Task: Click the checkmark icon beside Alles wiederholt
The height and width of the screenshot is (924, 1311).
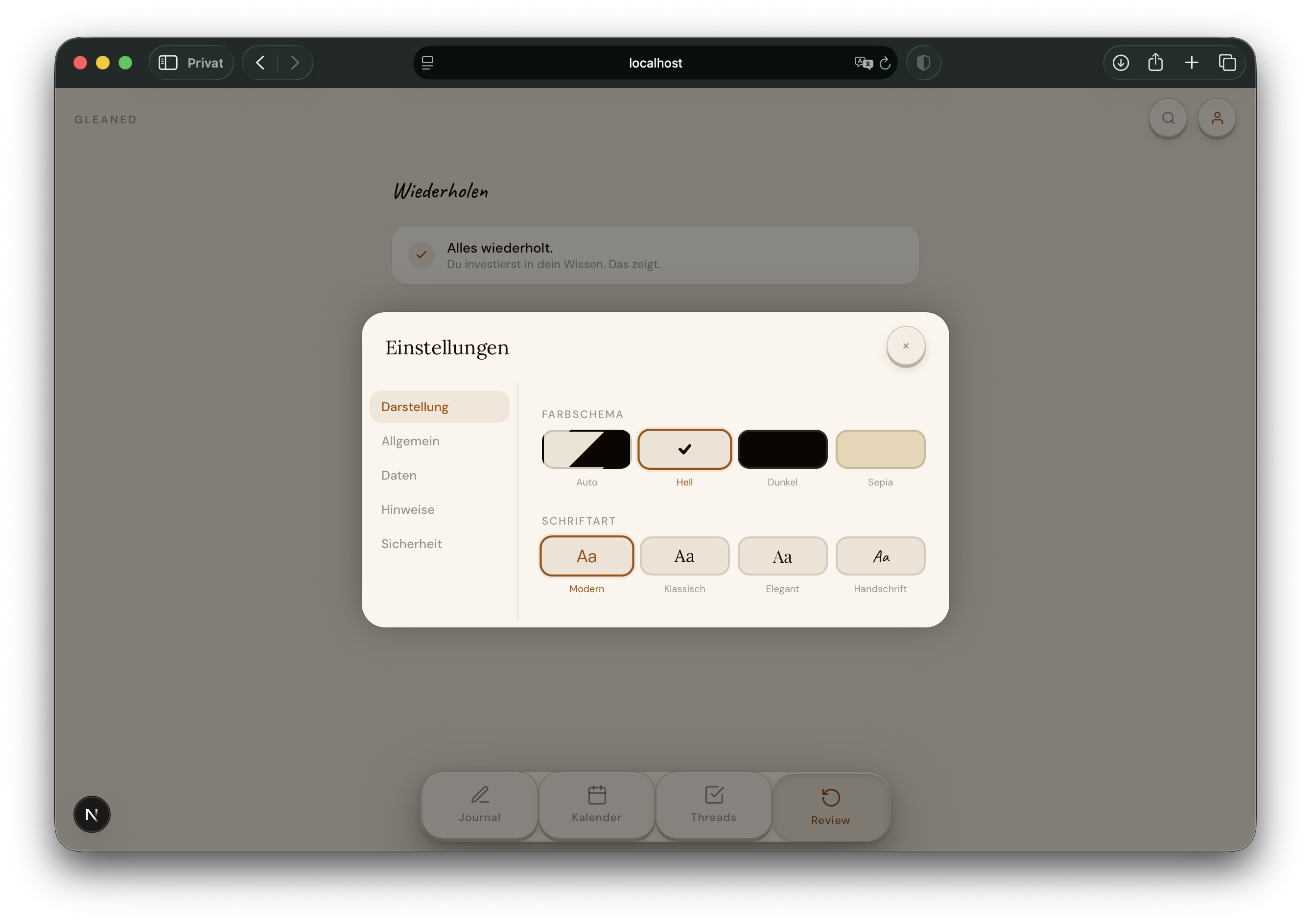Action: click(421, 255)
